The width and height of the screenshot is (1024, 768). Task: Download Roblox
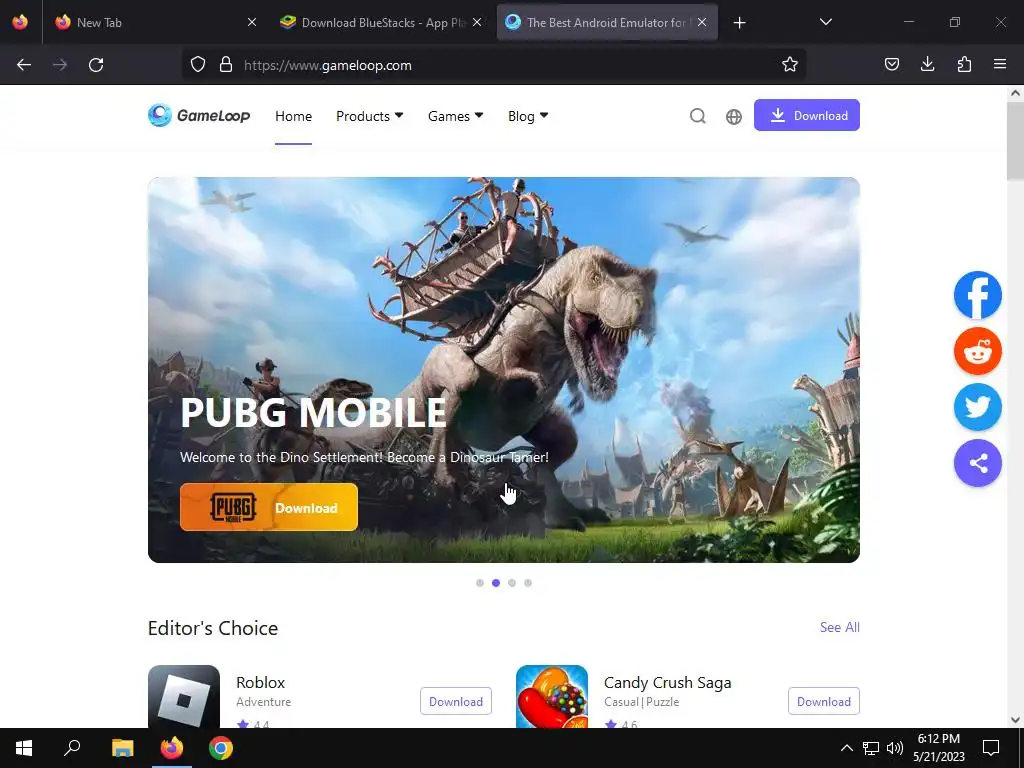click(456, 701)
